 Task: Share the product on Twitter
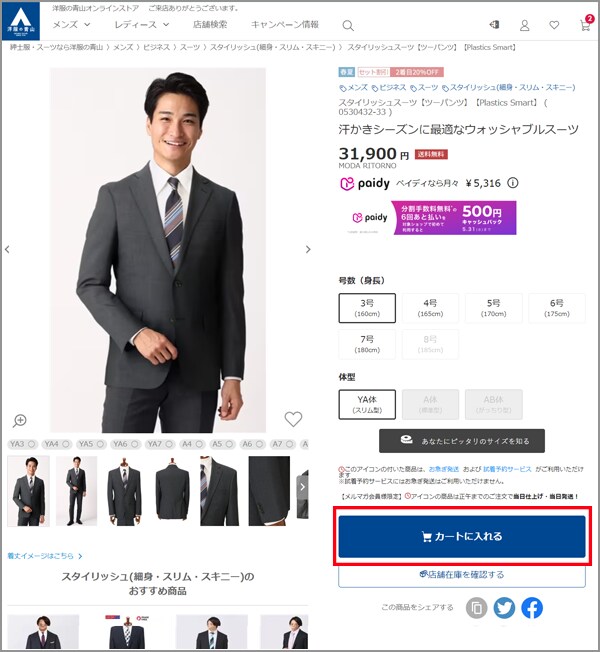pos(504,607)
